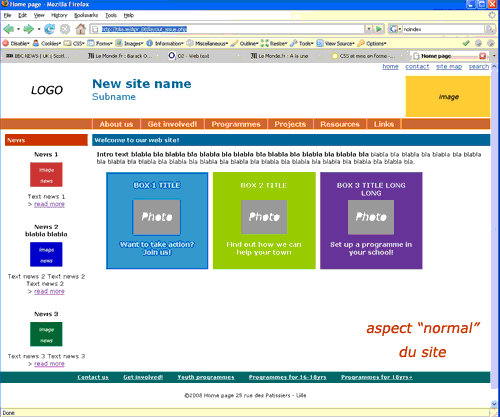Open the About us navigation item
This screenshot has width=500, height=417.
[x=116, y=124]
